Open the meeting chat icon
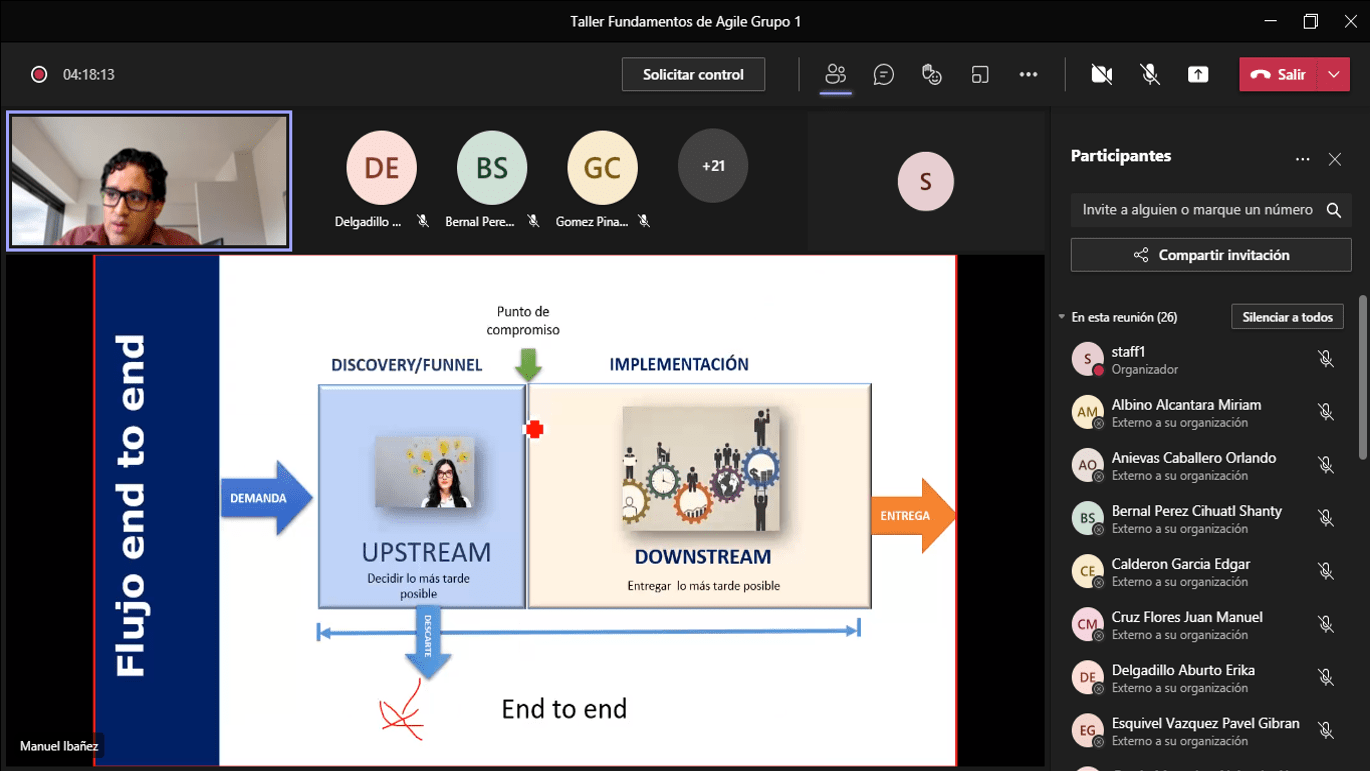 click(x=883, y=75)
